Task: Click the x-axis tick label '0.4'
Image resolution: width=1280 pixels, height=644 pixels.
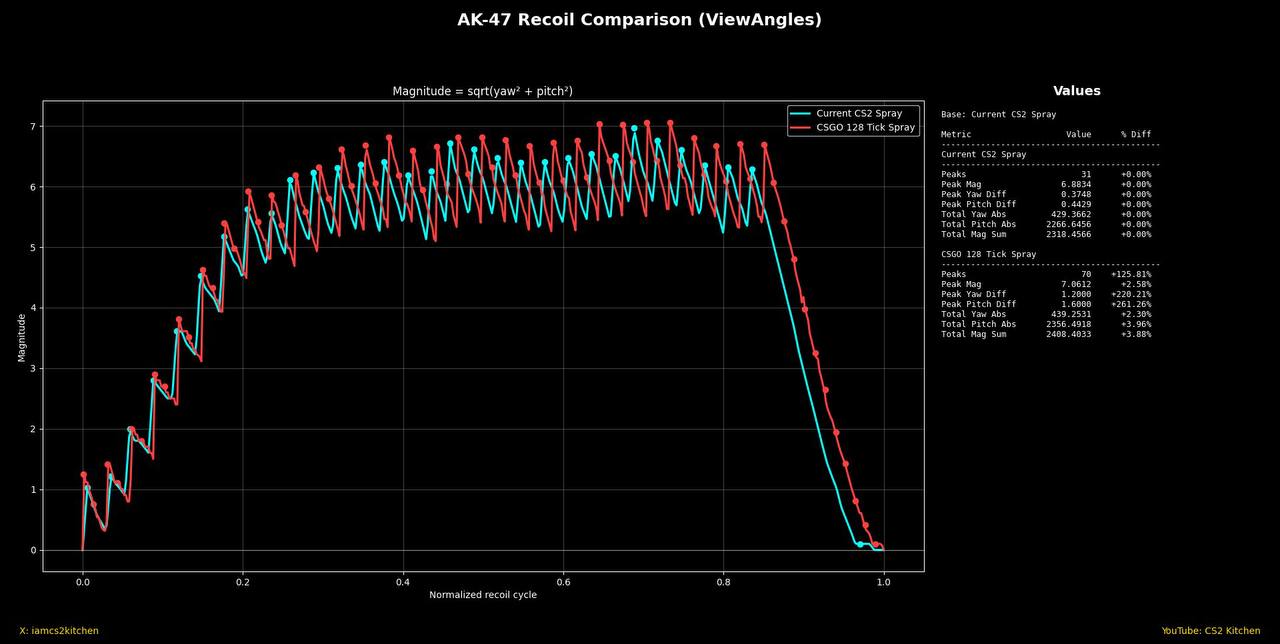Action: point(403,581)
